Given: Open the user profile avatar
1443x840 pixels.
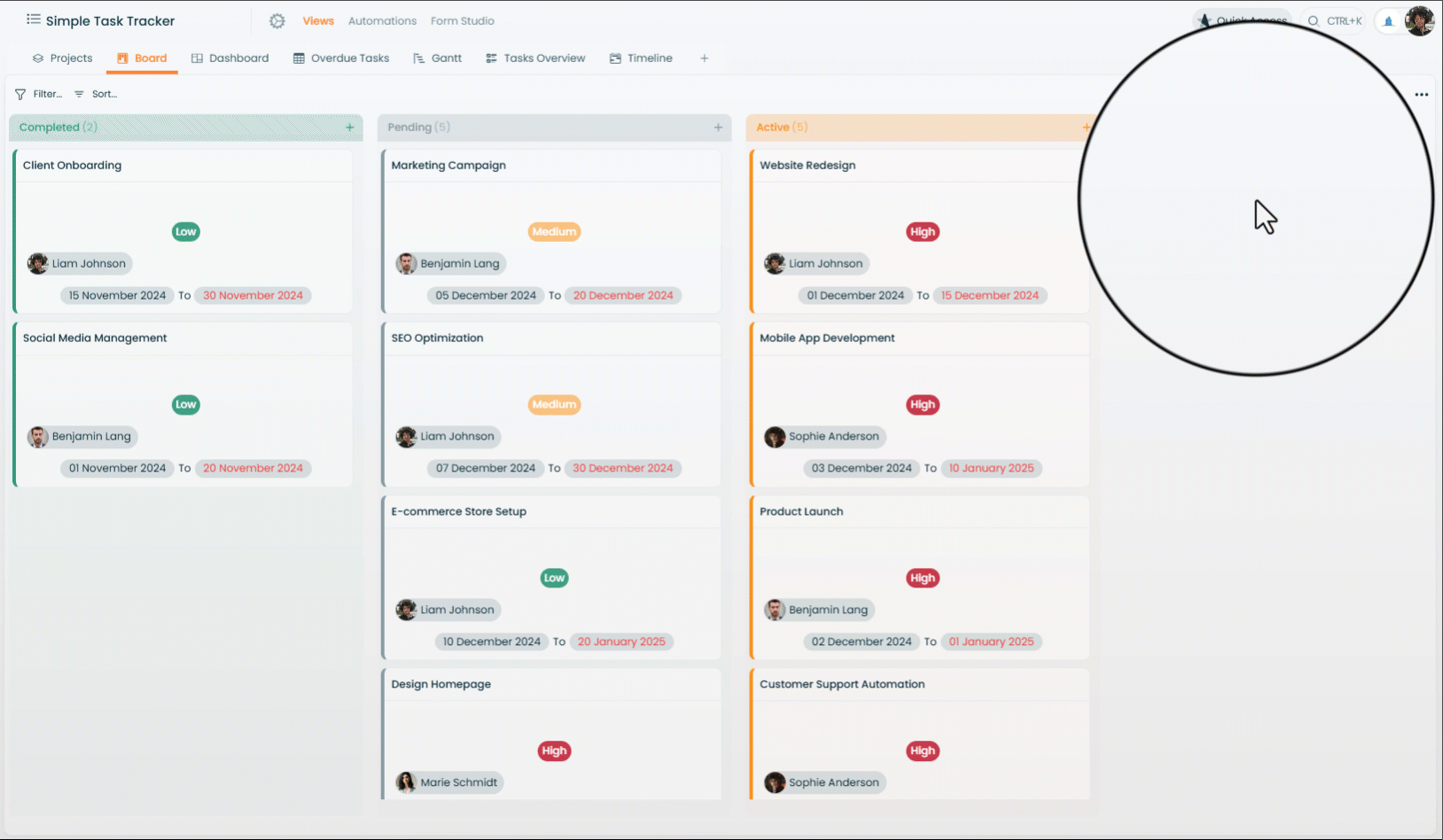Looking at the screenshot, I should [x=1420, y=20].
